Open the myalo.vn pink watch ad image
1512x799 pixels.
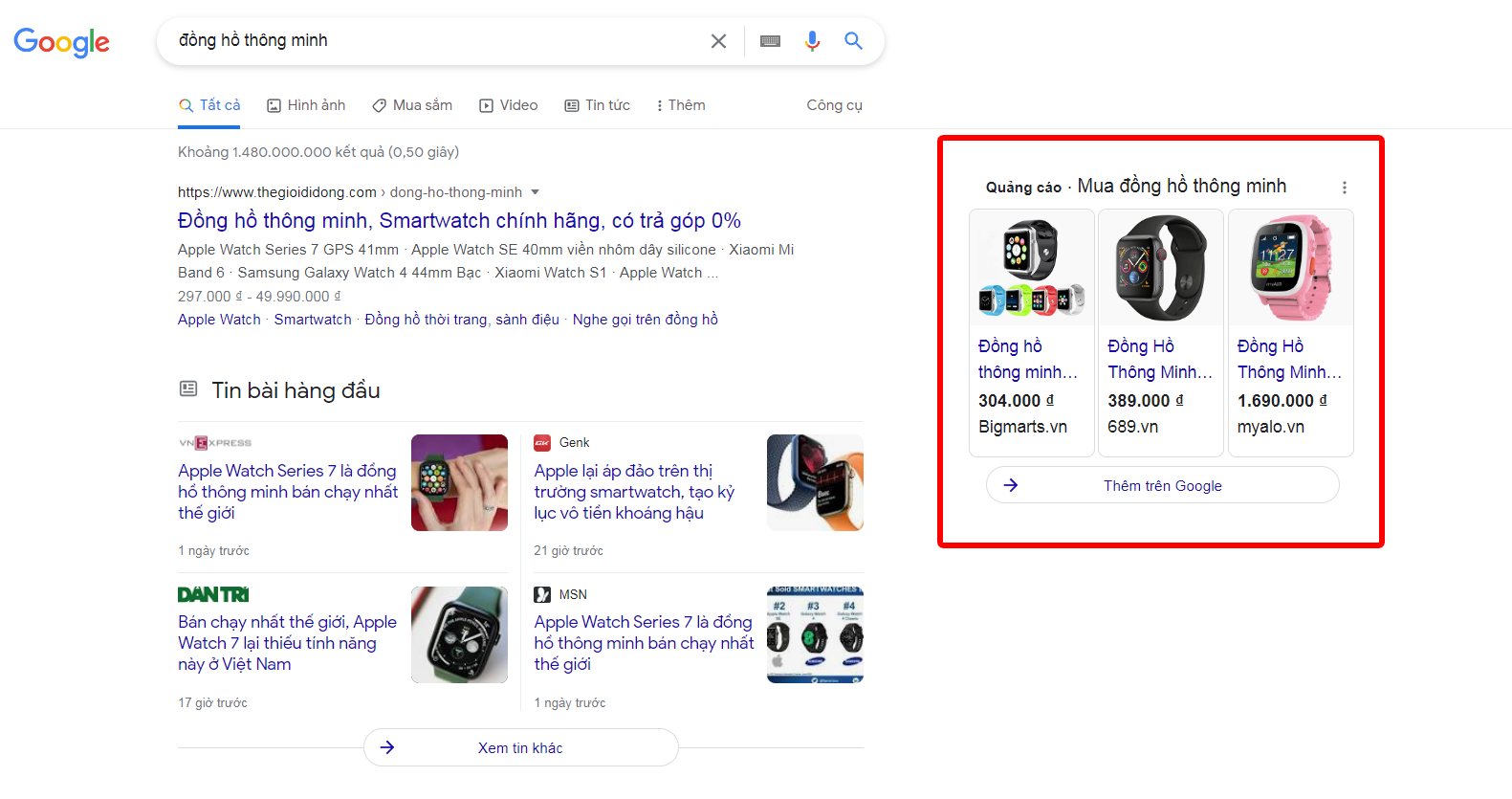tap(1290, 268)
